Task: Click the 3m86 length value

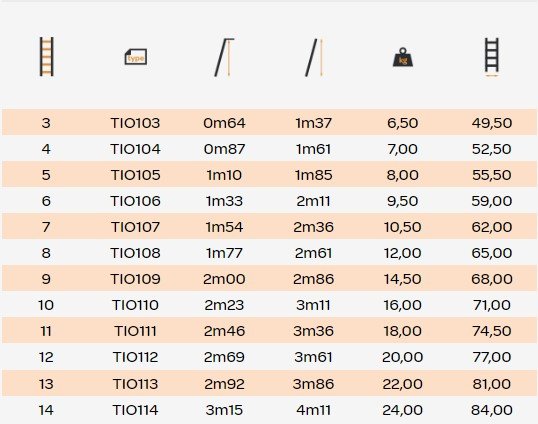Action: coord(314,384)
